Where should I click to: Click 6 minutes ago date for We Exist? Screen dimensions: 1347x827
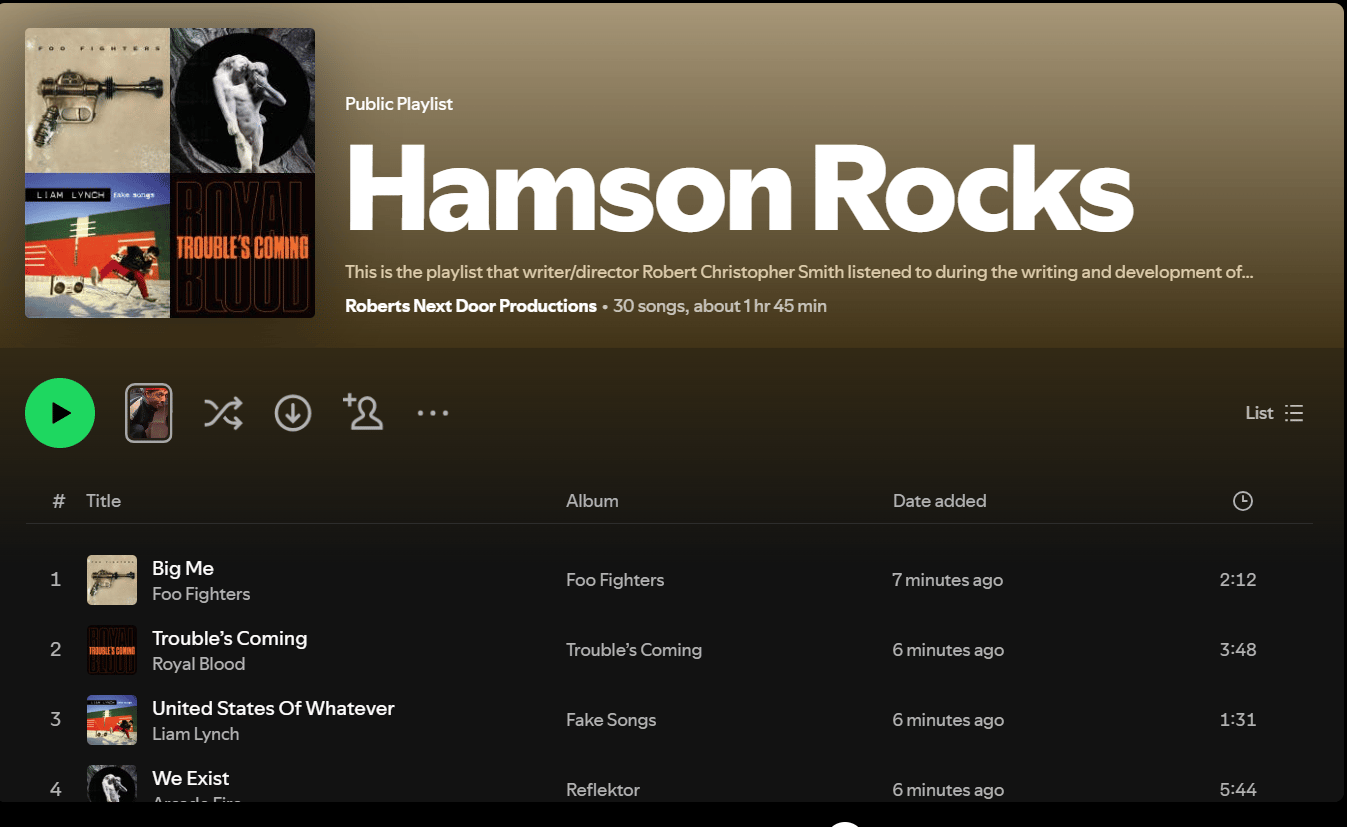tap(948, 790)
